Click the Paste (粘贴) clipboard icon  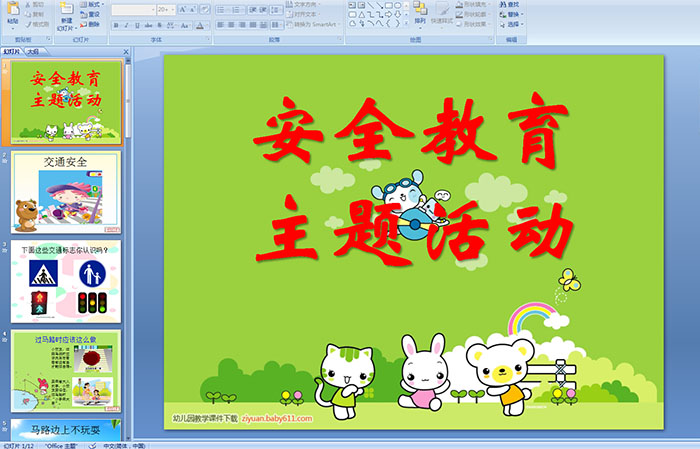coord(13,9)
